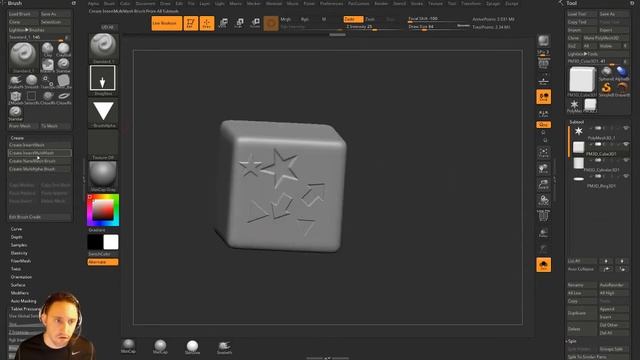Select the ZModeler brush icon

[x=16, y=98]
